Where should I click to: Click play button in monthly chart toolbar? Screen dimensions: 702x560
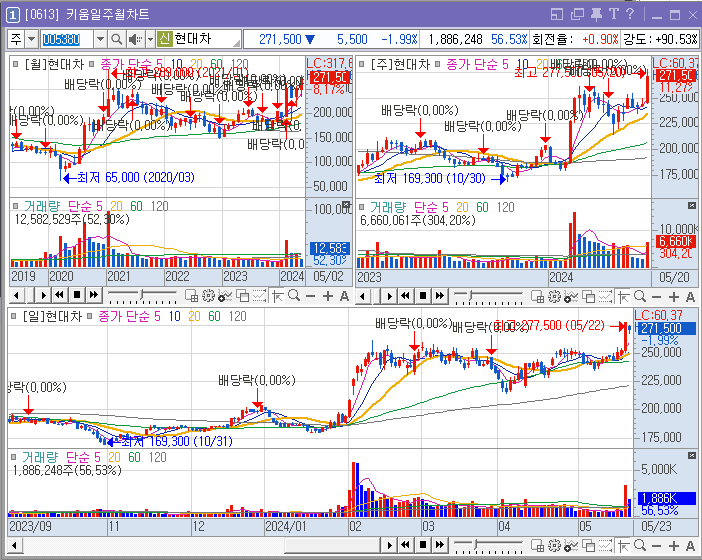[x=43, y=295]
